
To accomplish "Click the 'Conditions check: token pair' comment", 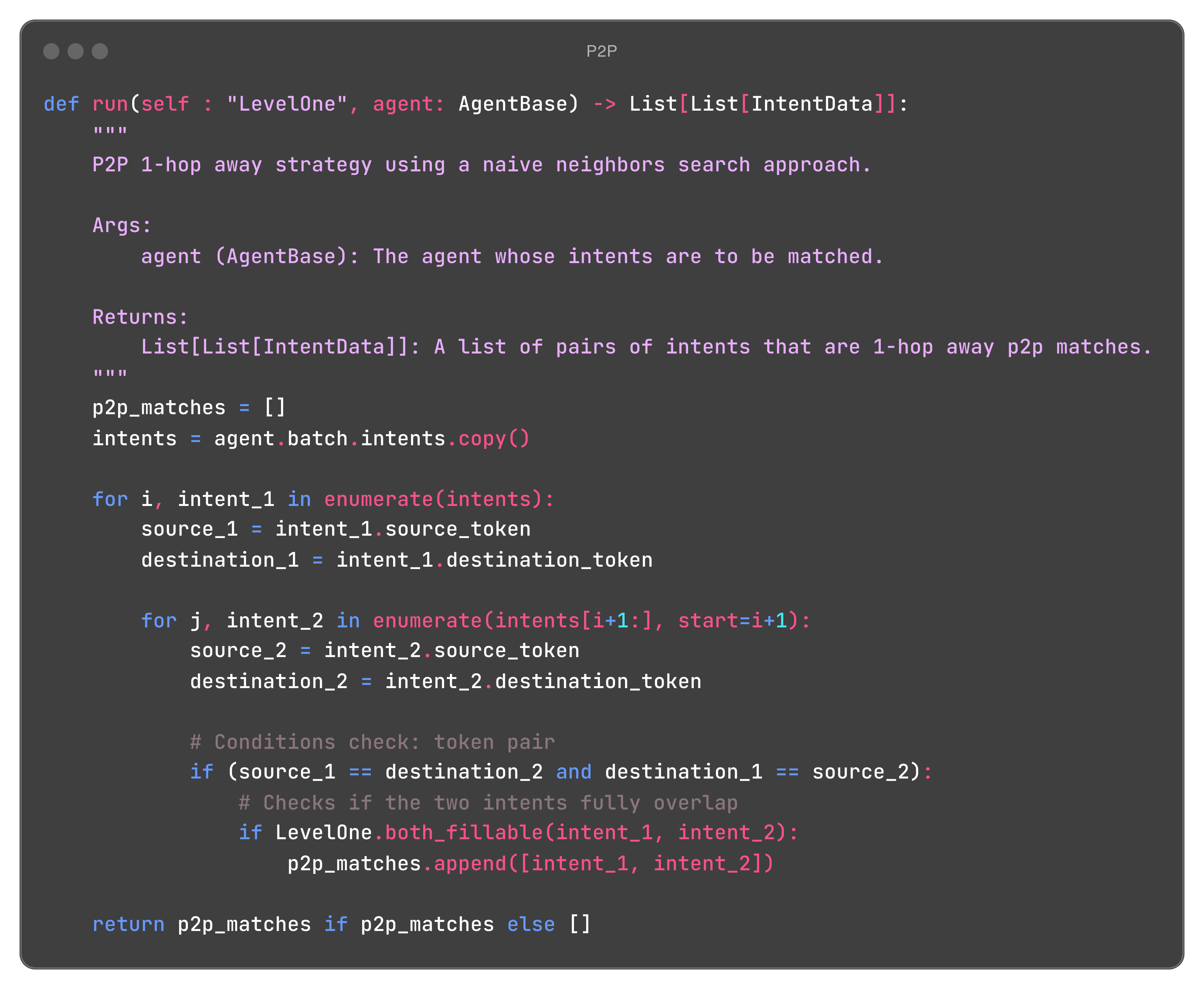I will tap(373, 742).
